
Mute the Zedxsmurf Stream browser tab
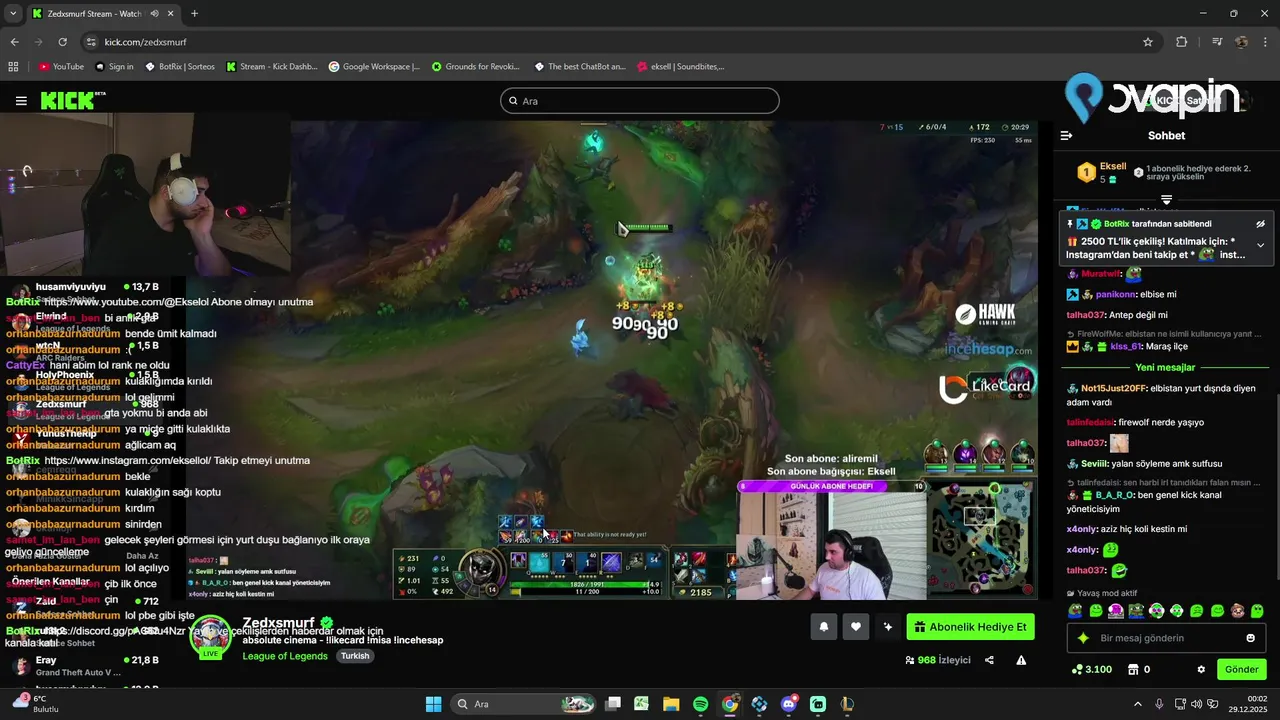click(154, 14)
